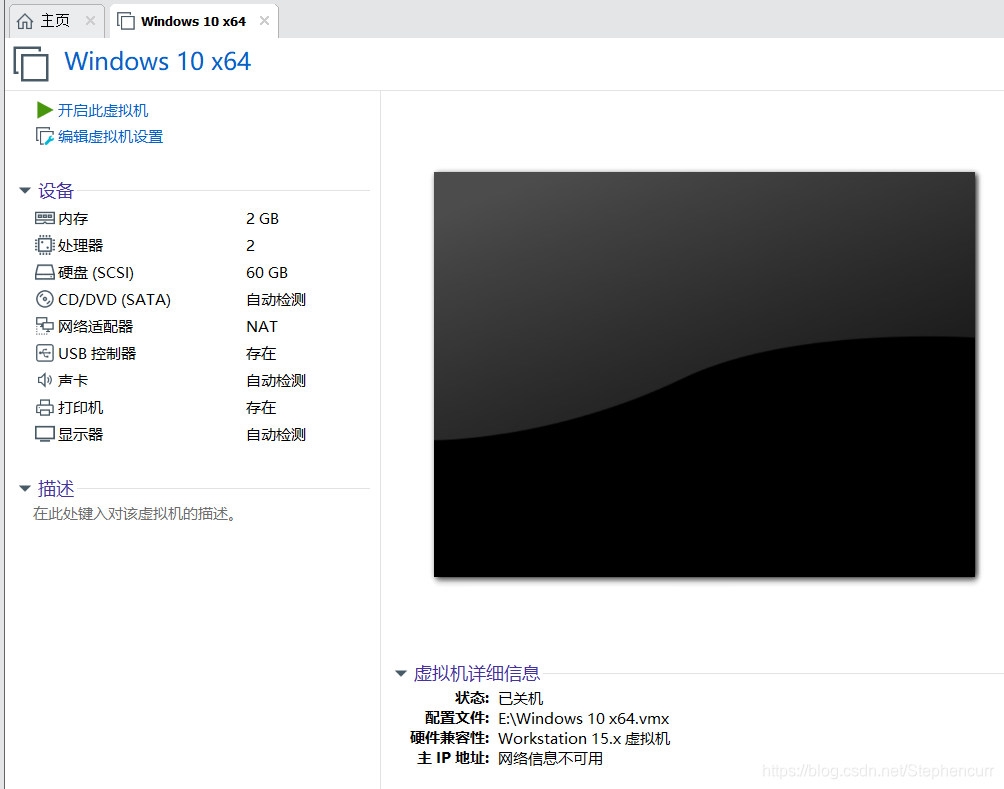Click the green power-on play icon
Viewport: 1004px width, 789px height.
44,110
